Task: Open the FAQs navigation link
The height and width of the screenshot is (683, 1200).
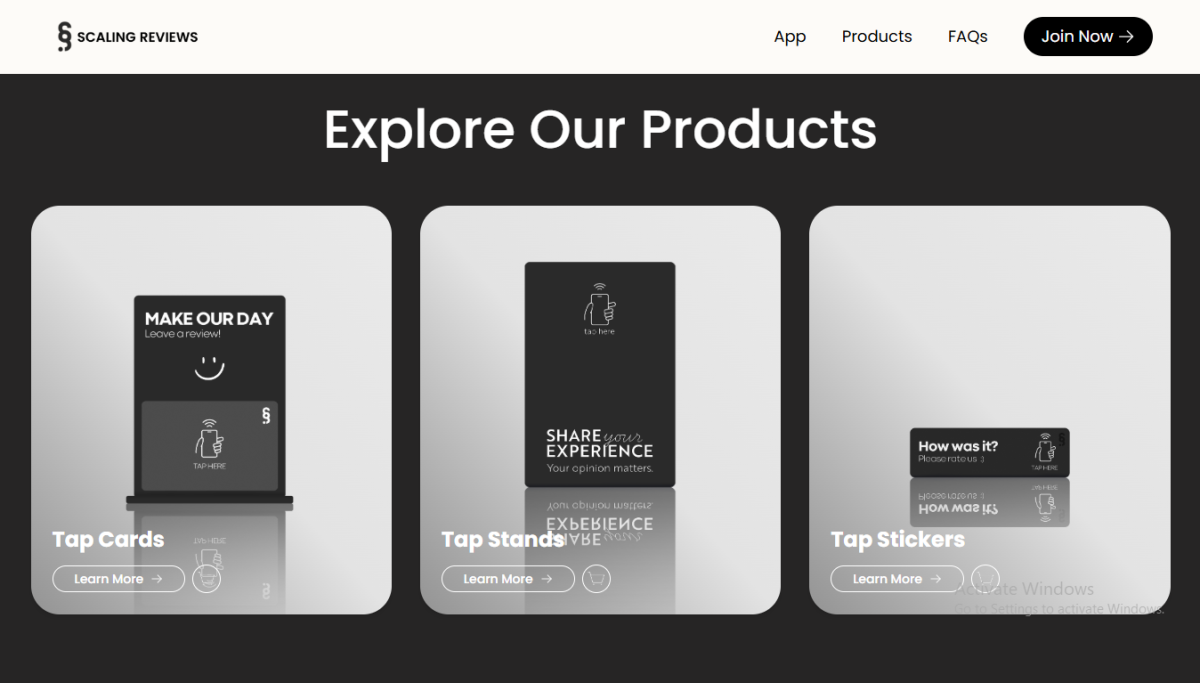Action: click(x=968, y=36)
